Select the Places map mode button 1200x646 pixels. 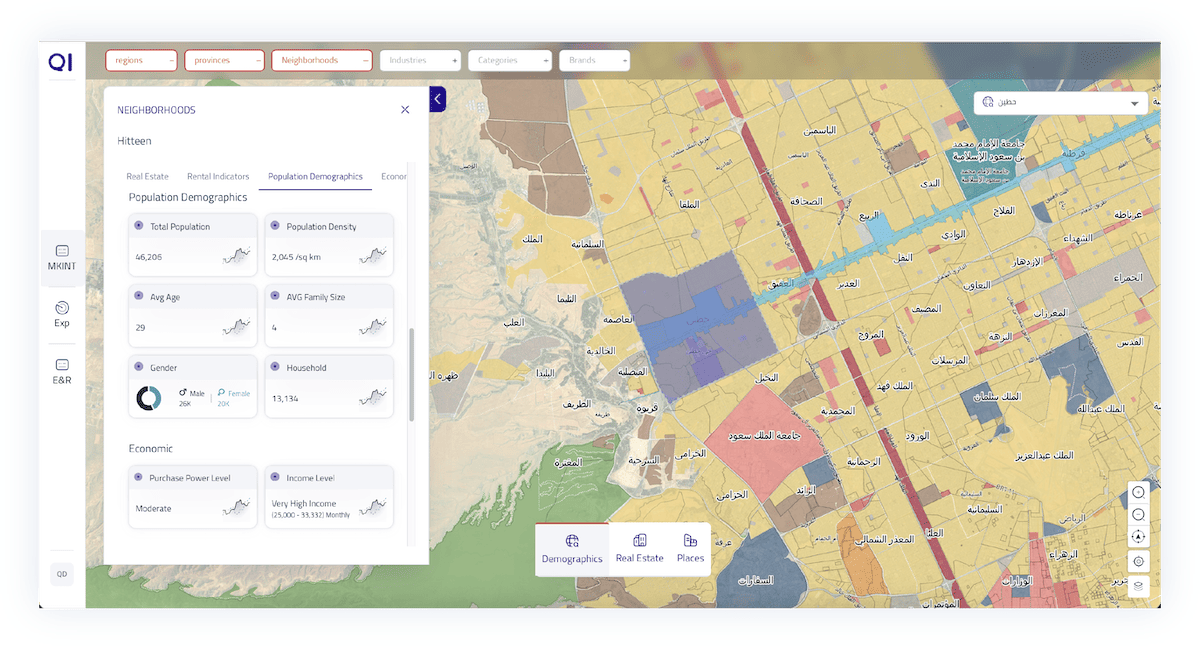[690, 549]
